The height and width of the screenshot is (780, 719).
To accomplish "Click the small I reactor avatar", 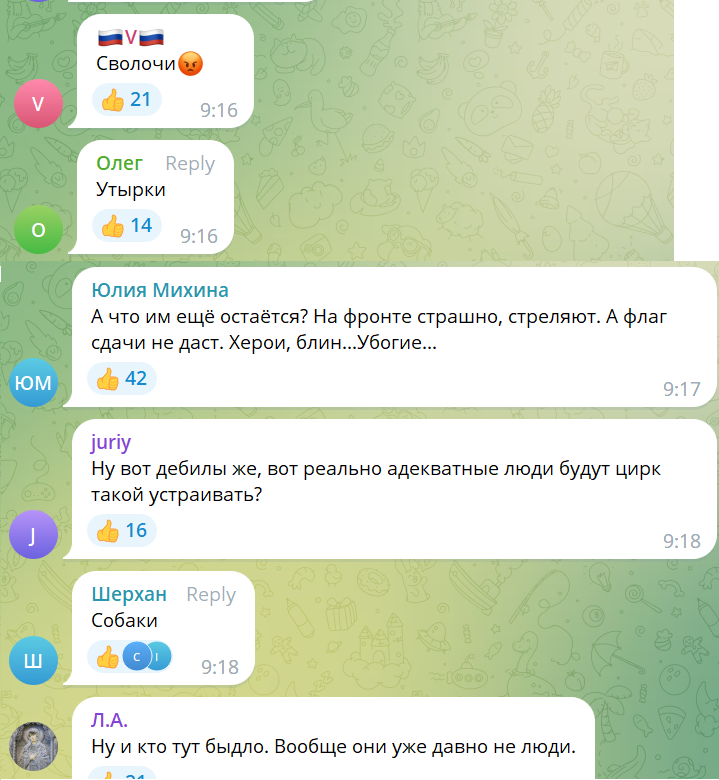I will tap(159, 657).
